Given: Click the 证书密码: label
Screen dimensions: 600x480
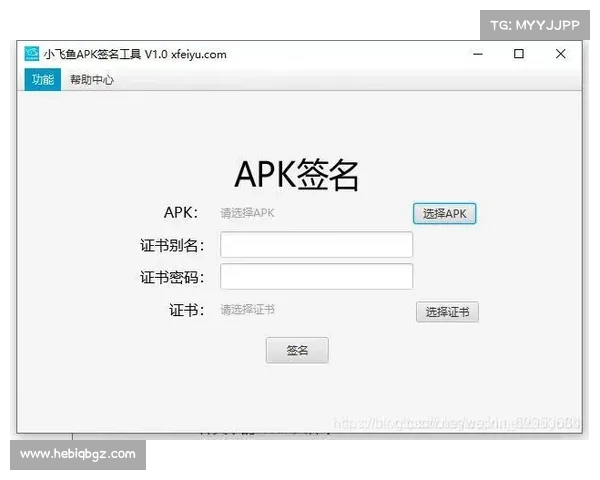Looking at the screenshot, I should tap(172, 277).
